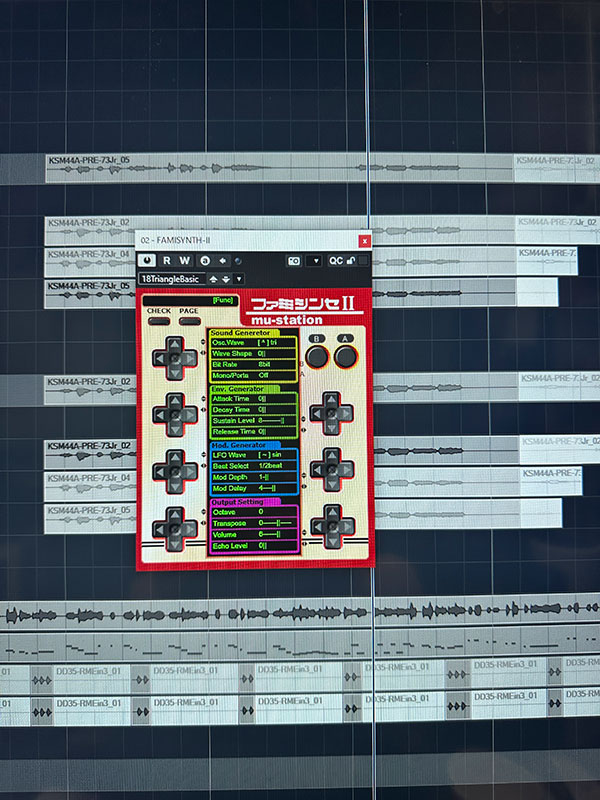Click up arrow on left Mod. Generator d-pad

click(174, 457)
